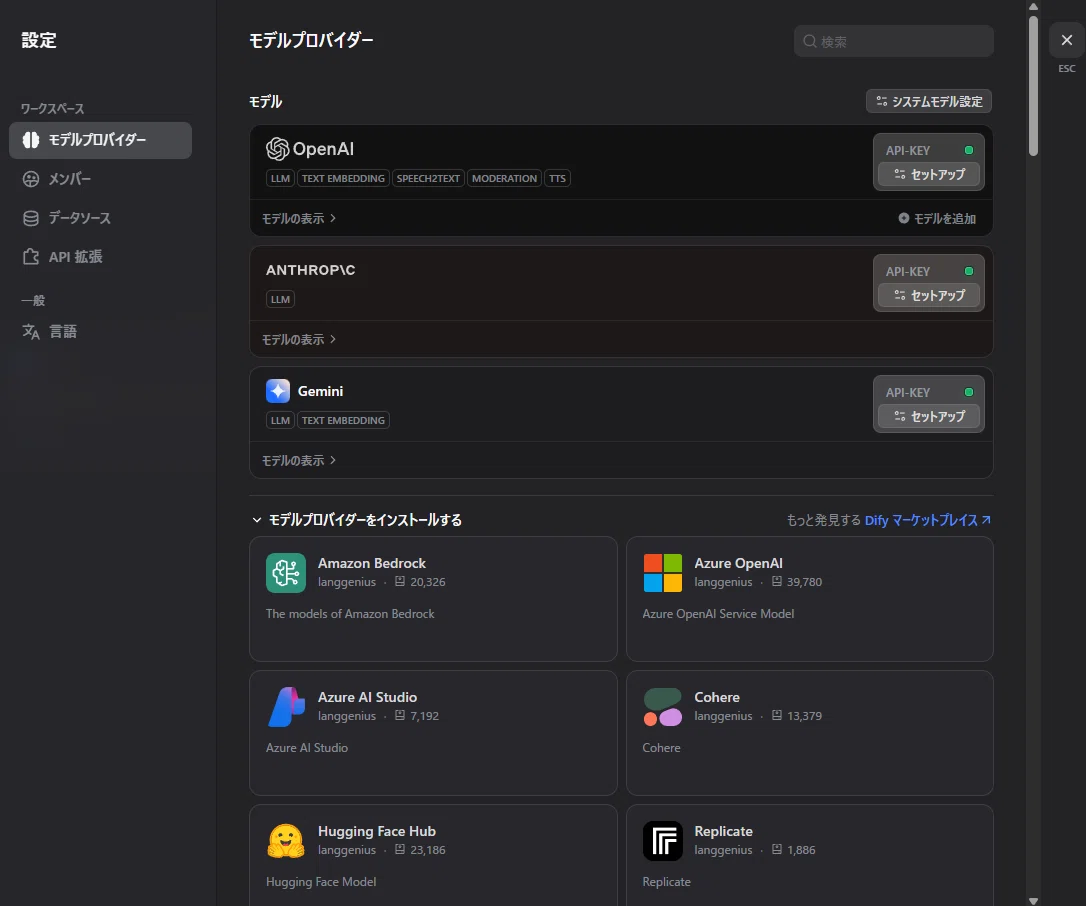This screenshot has width=1086, height=906.
Task: Expand Gemini モデルの表示
Action: (299, 461)
